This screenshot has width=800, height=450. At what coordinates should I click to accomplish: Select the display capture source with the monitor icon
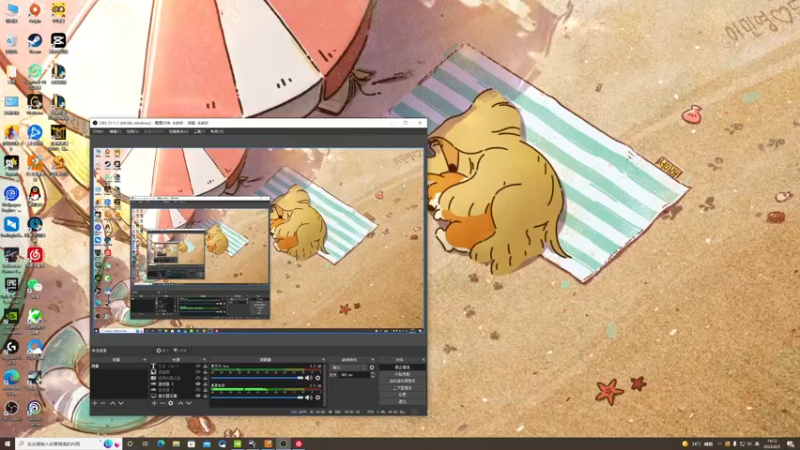(153, 396)
